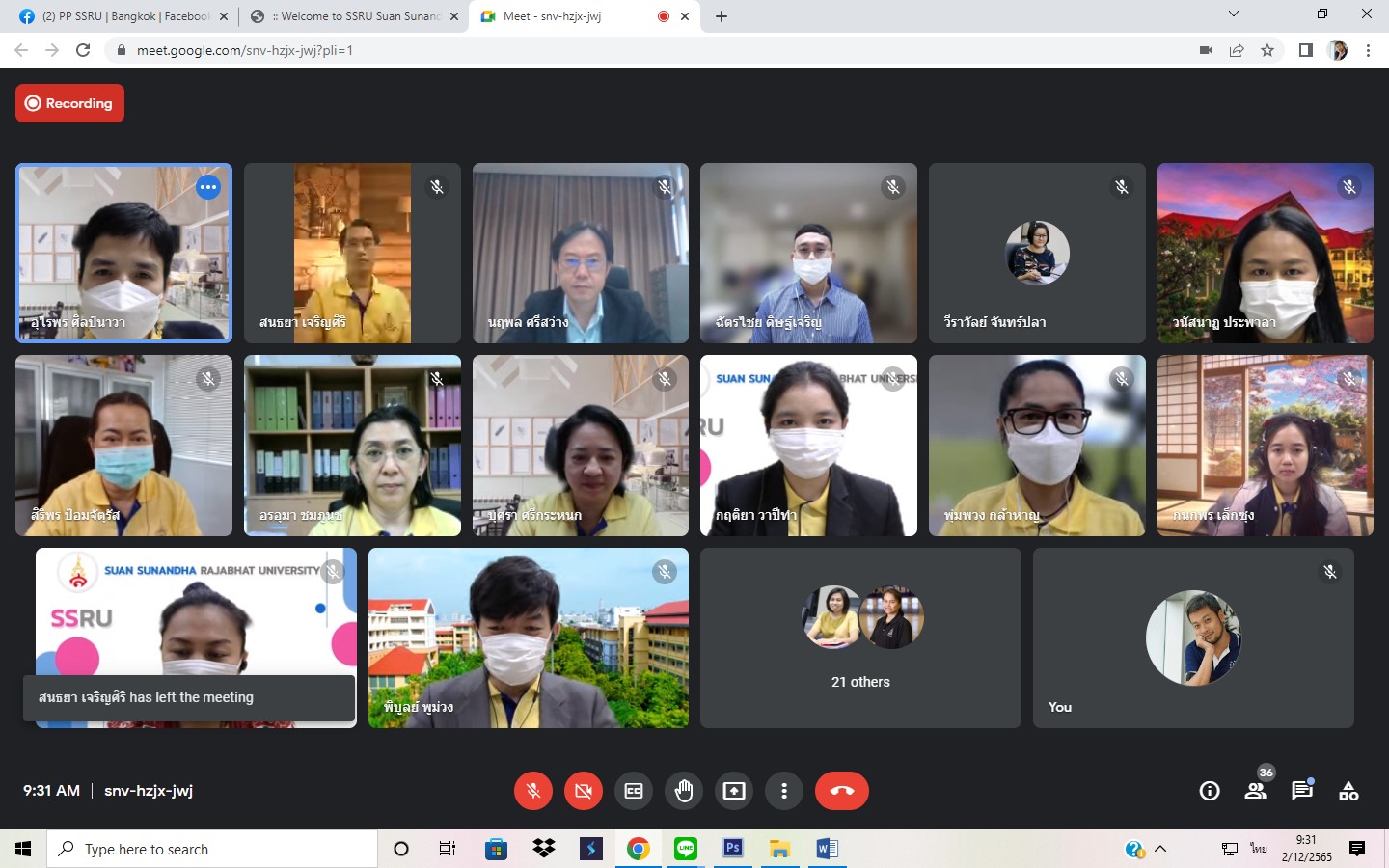Expand the blue options dots on first video tile

point(208,187)
